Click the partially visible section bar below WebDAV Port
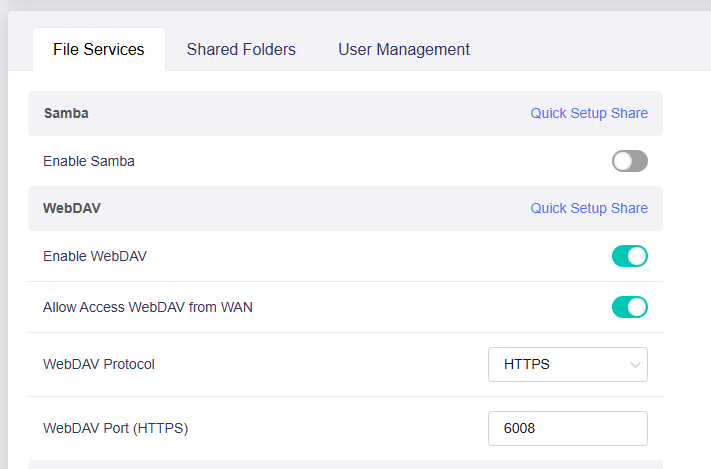This screenshot has width=711, height=469. pos(345,464)
